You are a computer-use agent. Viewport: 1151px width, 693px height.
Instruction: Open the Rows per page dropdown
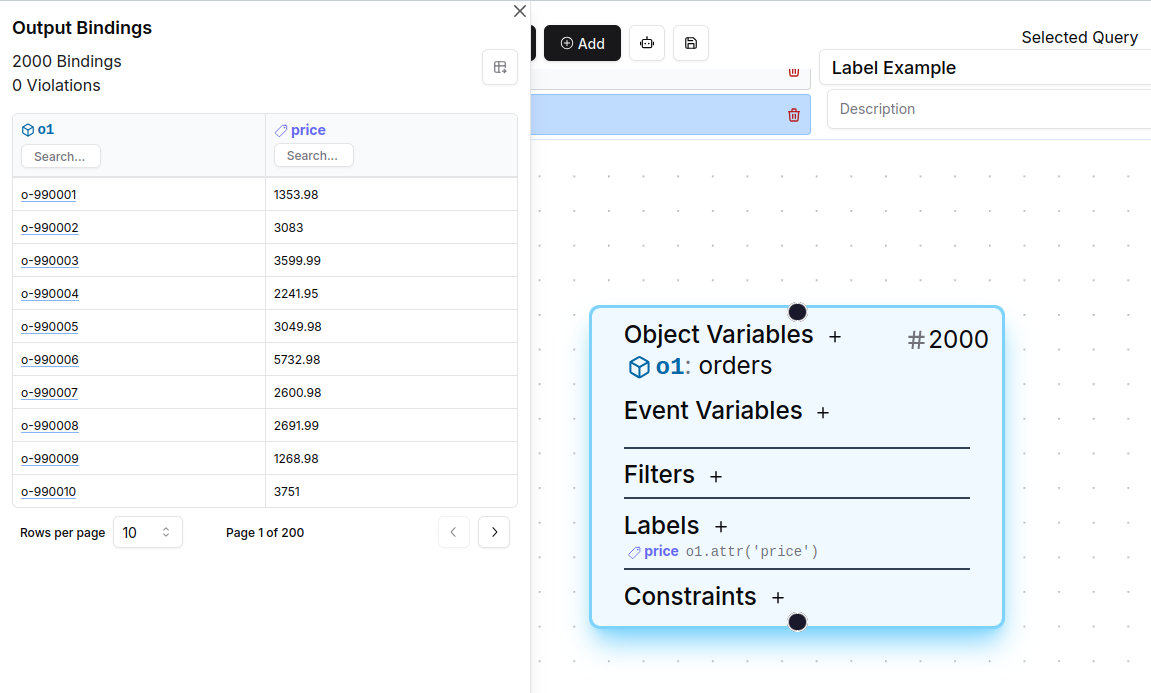(x=147, y=533)
